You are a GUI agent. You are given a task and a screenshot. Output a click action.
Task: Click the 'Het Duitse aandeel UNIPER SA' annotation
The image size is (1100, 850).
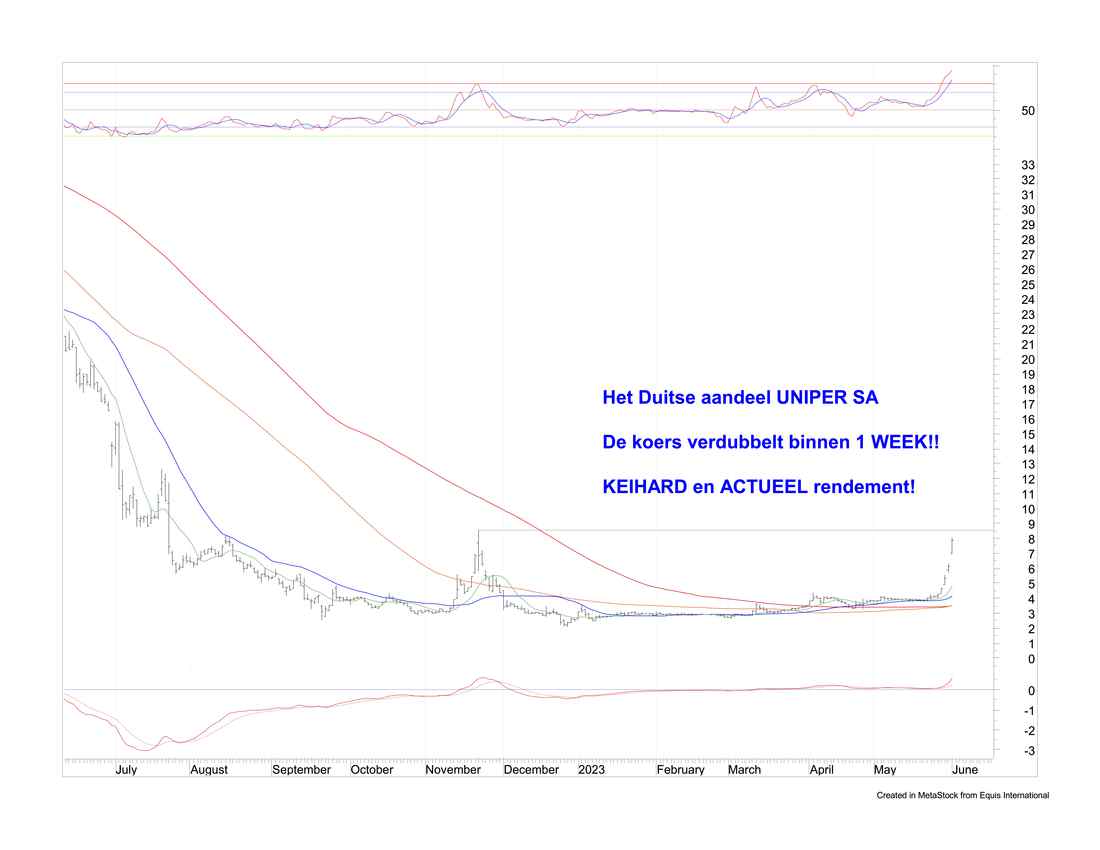click(740, 398)
